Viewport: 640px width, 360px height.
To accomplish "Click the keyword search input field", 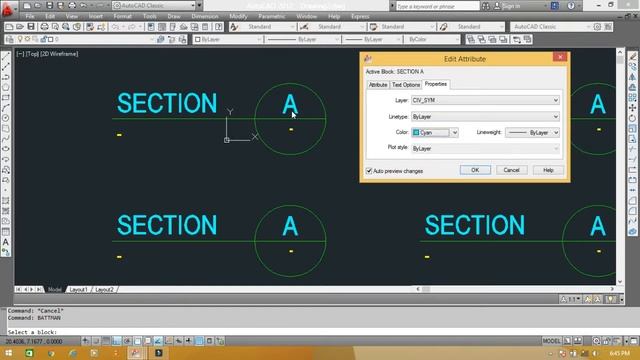I will [437, 6].
